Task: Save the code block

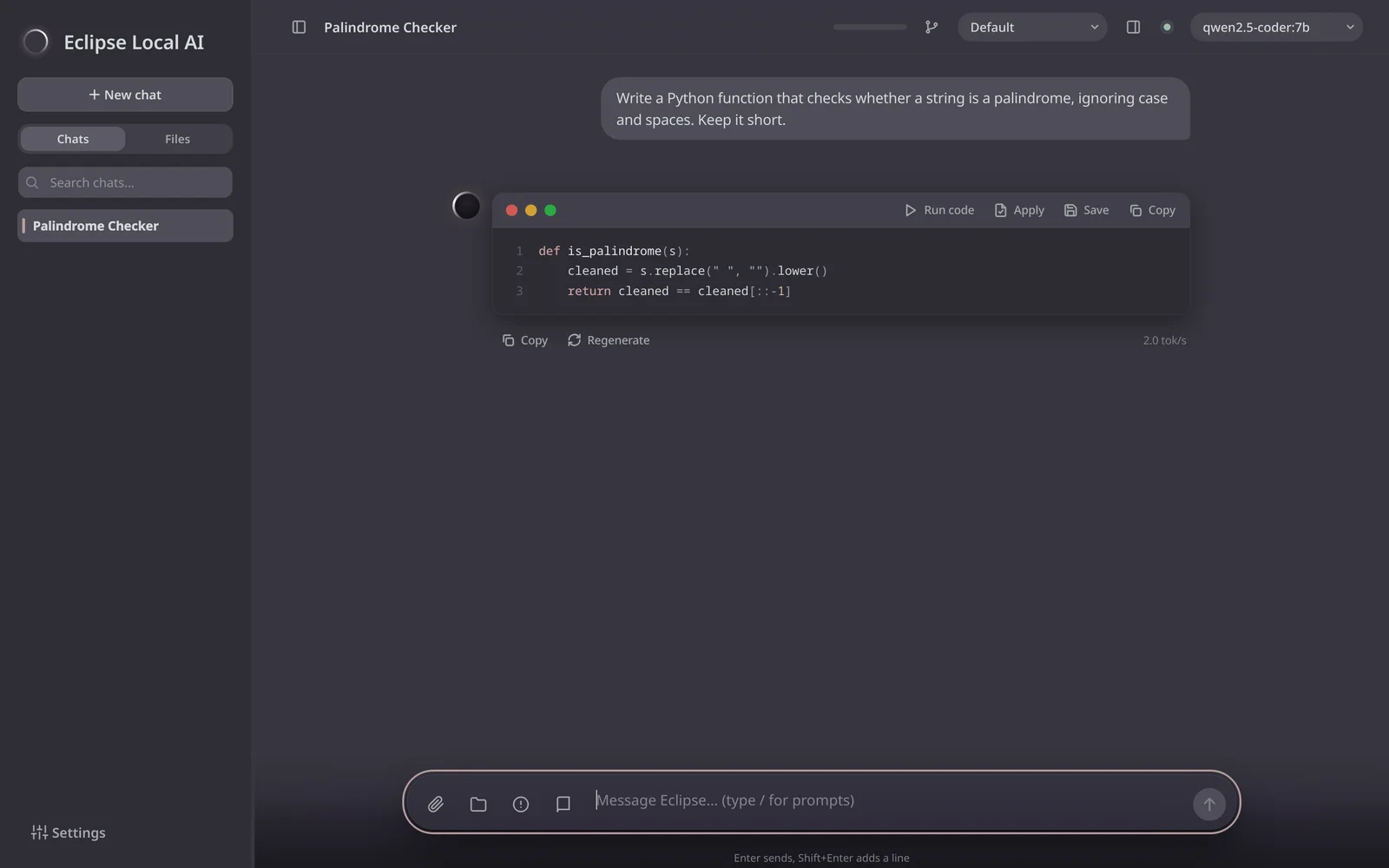Action: click(1087, 210)
